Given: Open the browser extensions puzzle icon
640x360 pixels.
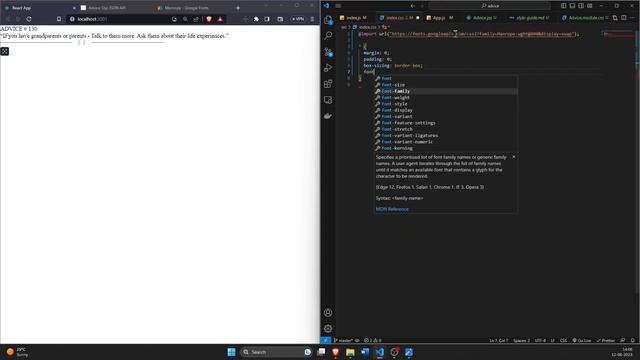Looking at the screenshot, I should pyautogui.click(x=256, y=19).
